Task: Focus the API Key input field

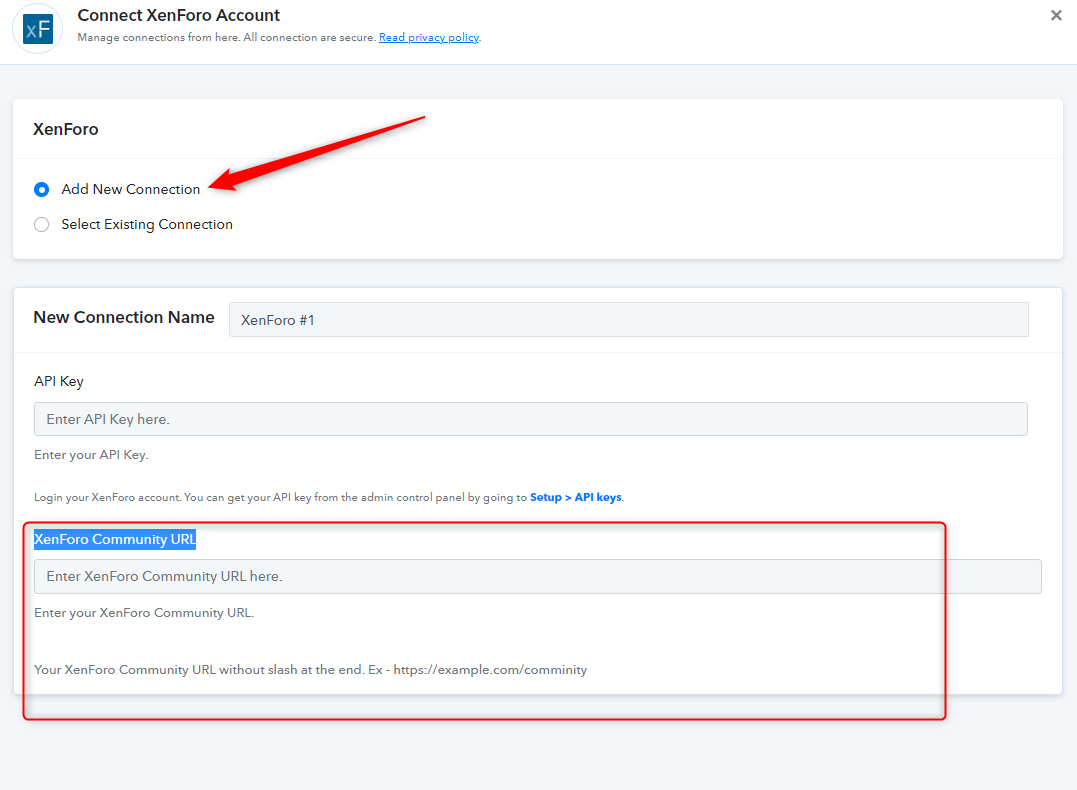Action: point(531,419)
